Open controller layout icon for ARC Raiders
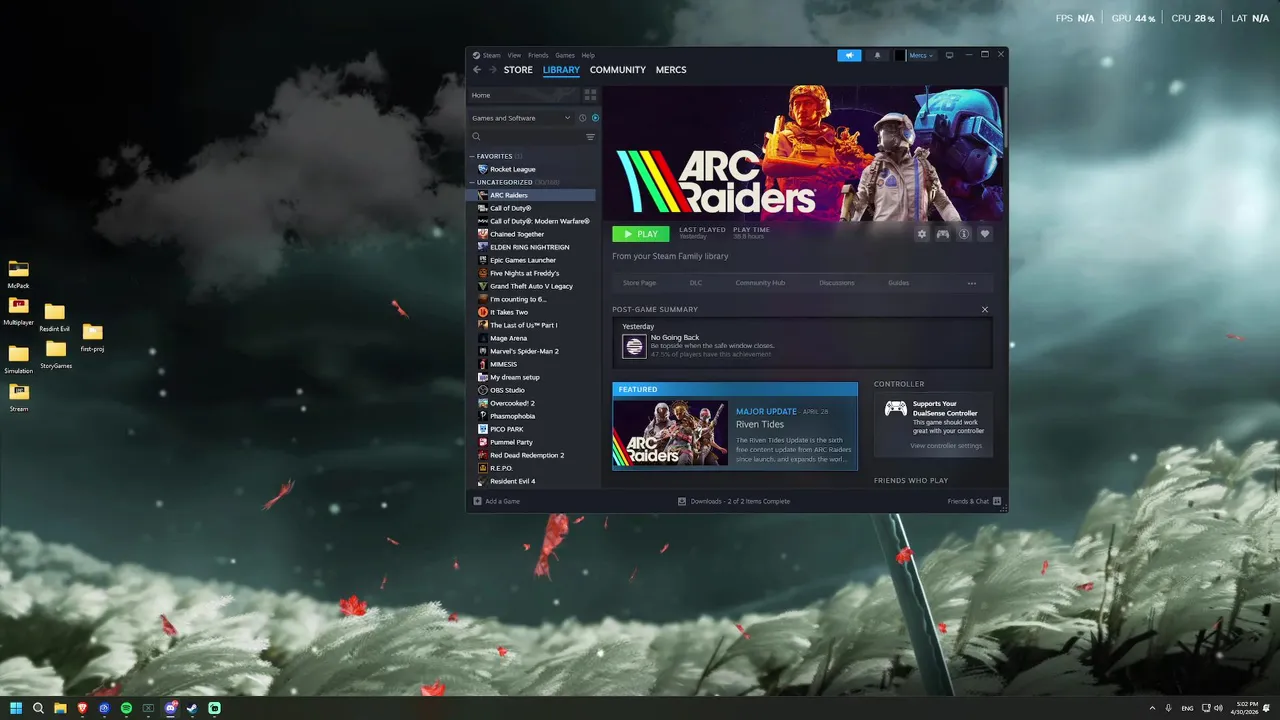Screen dimensions: 1280x720 (943, 234)
